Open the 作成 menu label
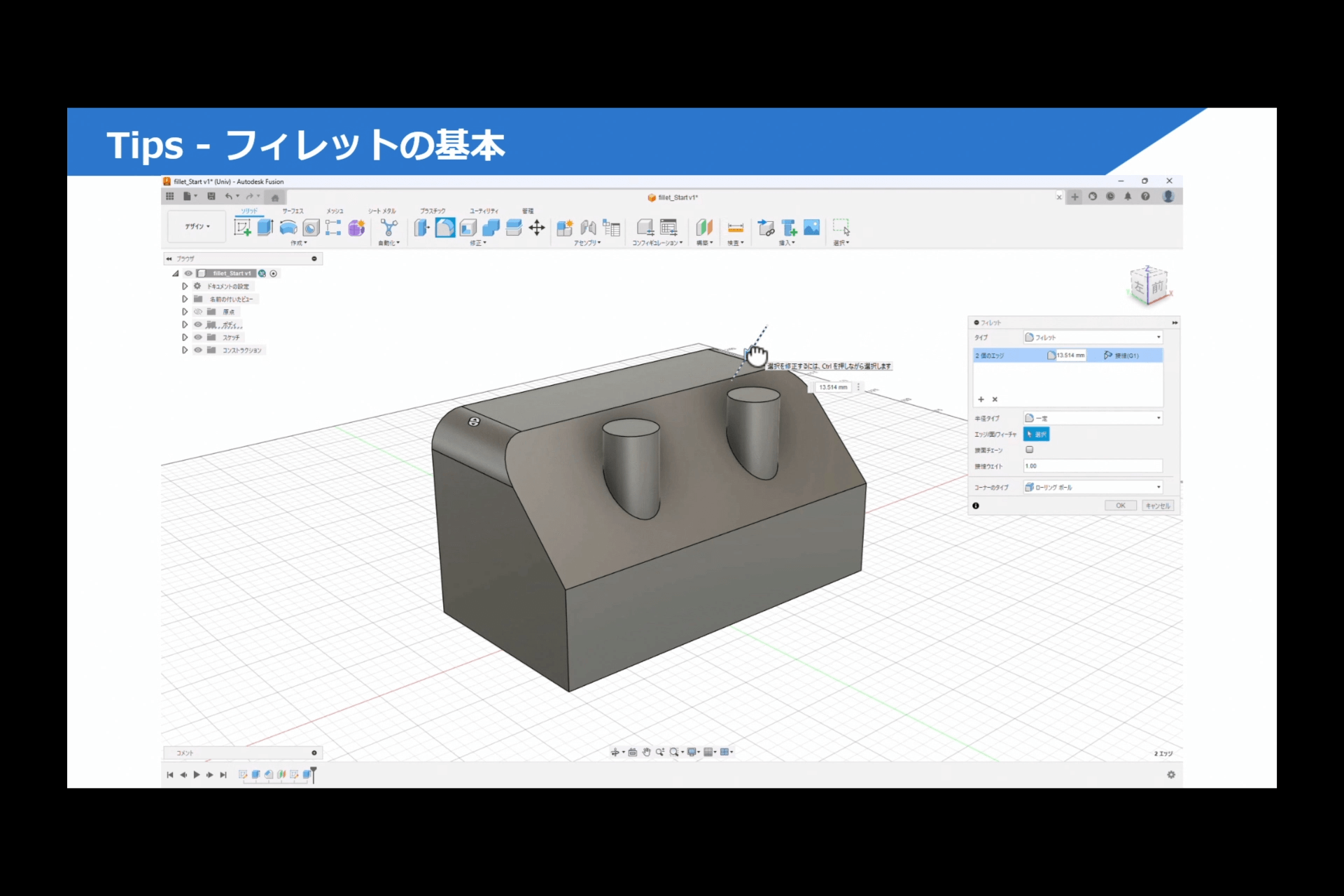1344x896 pixels. click(x=299, y=243)
